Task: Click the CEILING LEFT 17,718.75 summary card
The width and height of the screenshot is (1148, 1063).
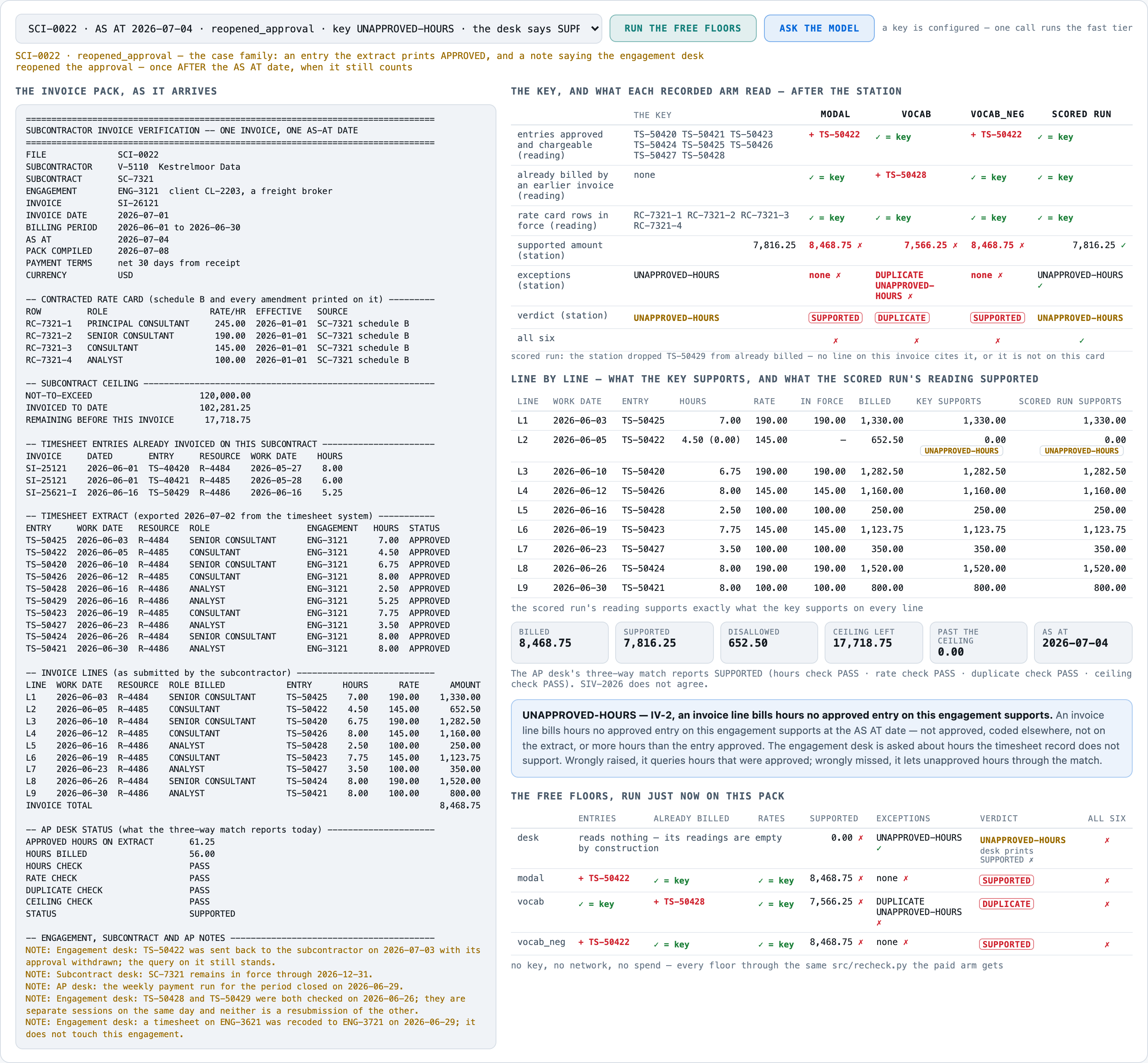Action: pos(874,642)
